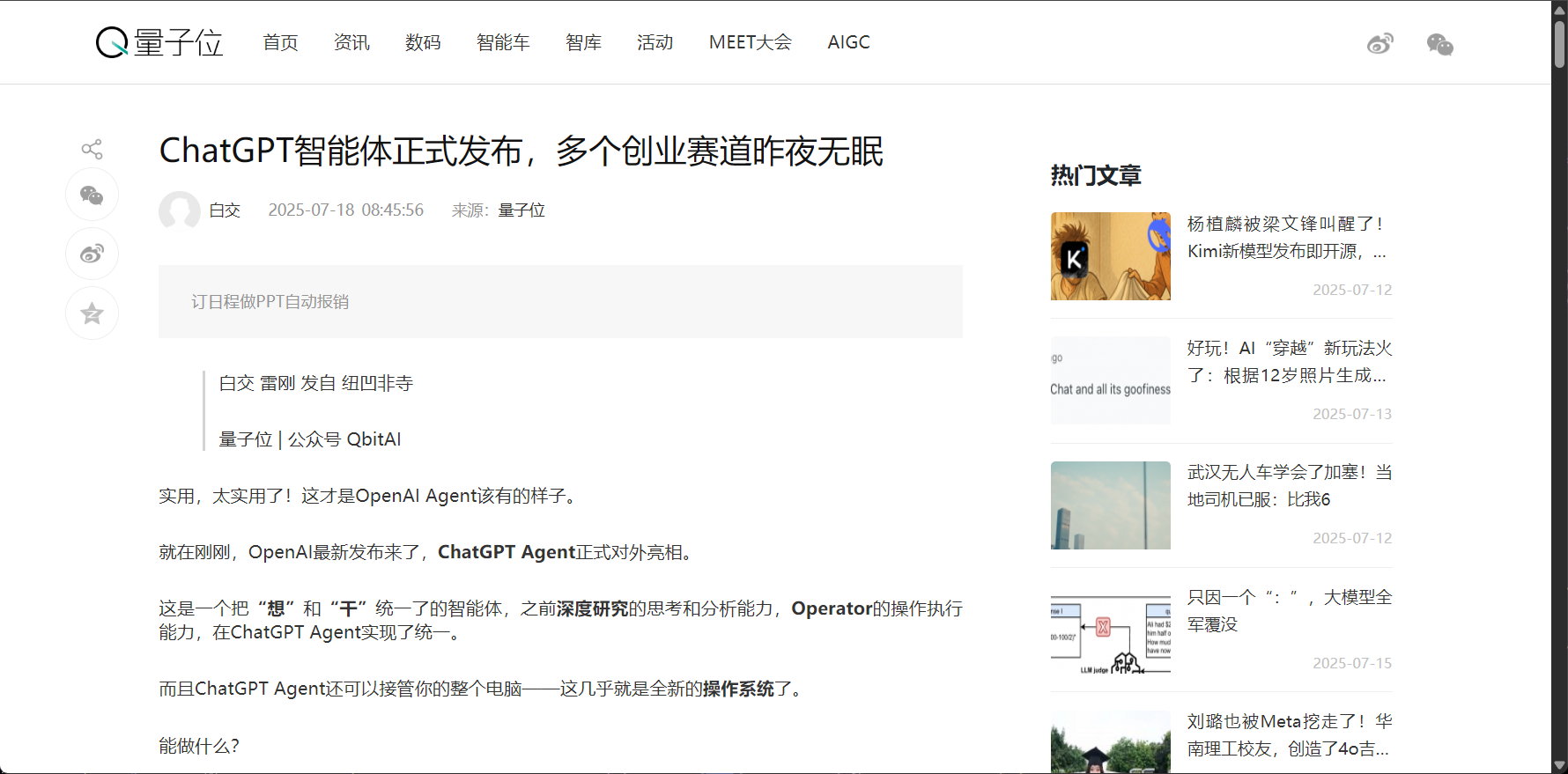
Task: Open 数码 navigation item
Action: click(x=423, y=42)
